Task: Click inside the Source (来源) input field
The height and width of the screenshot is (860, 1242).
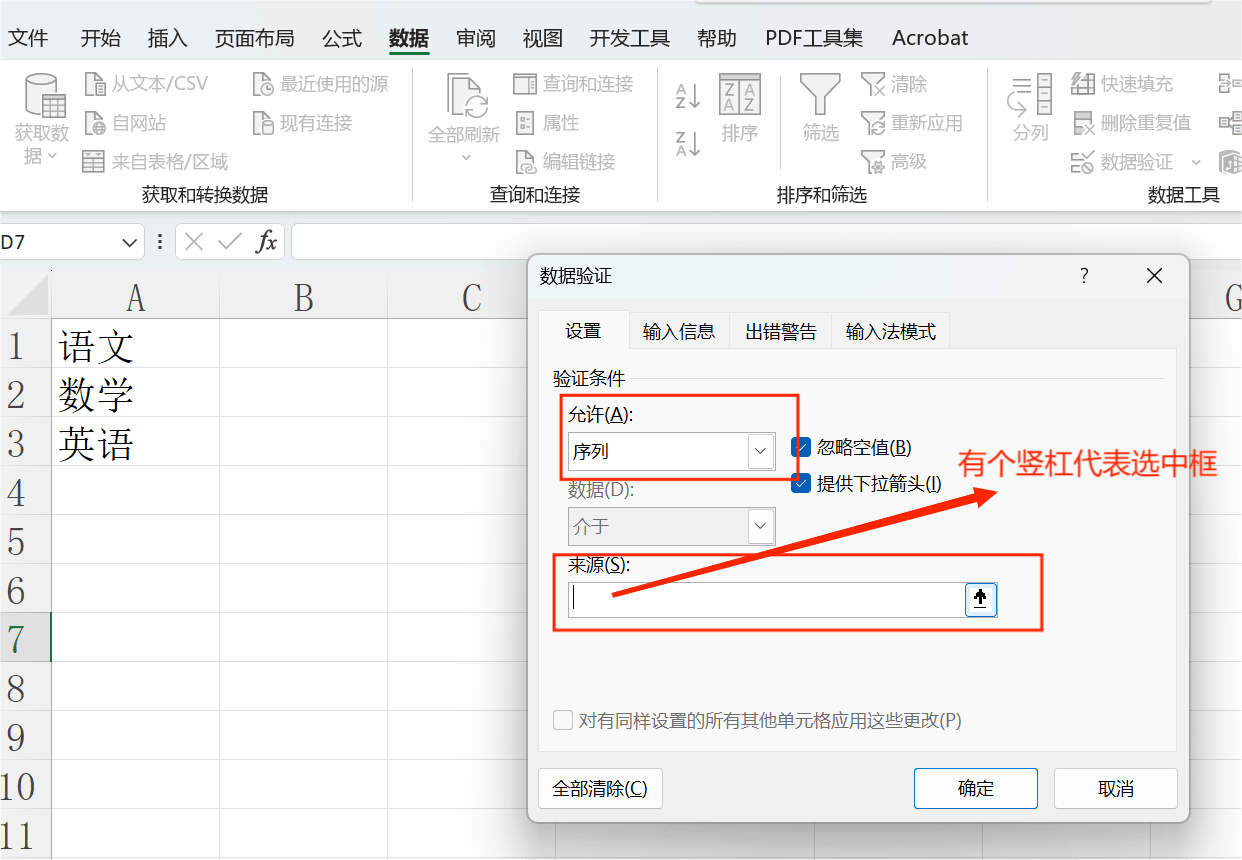Action: [765, 599]
